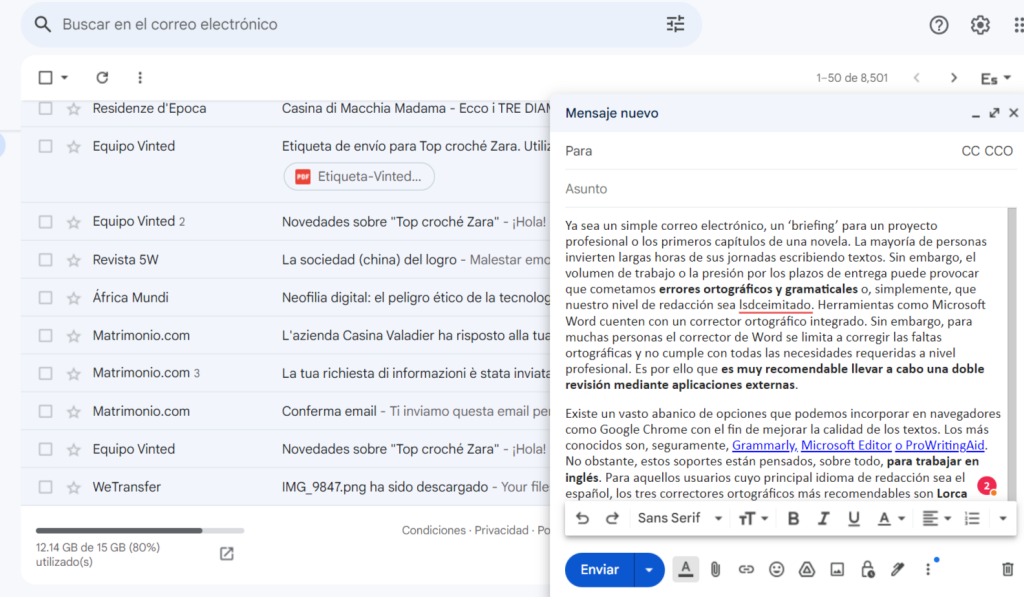
Task: Open the Grammarly hyperlink in message body
Action: 764,445
